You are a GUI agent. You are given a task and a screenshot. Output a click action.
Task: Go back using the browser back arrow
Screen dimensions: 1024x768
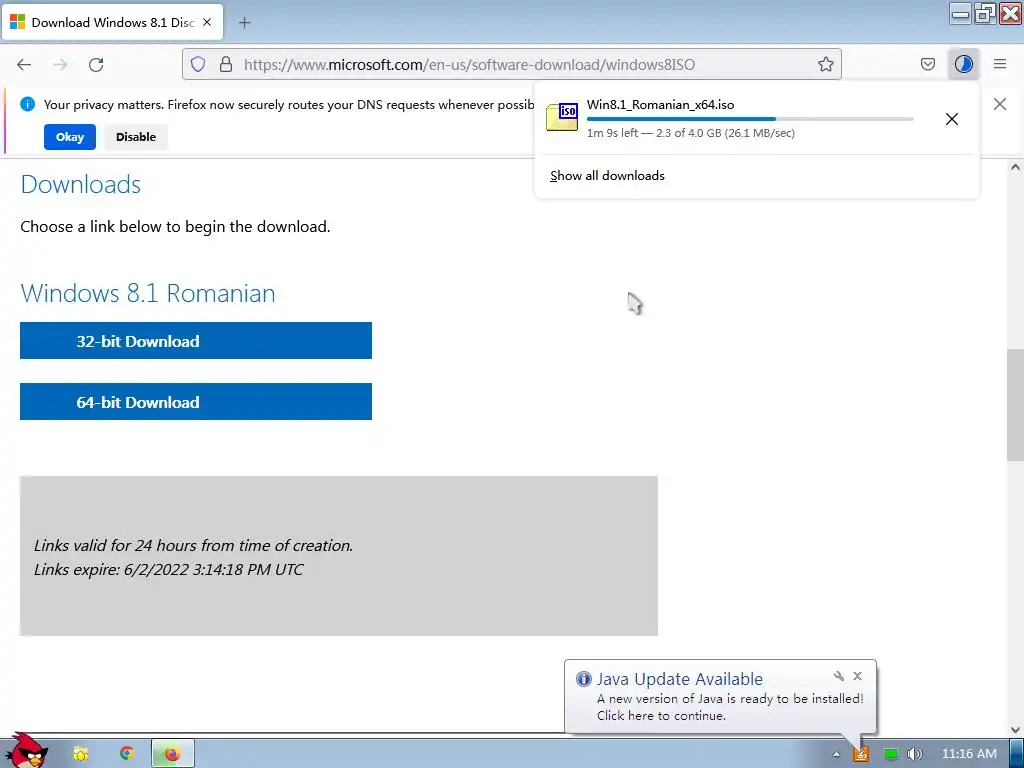tap(24, 64)
